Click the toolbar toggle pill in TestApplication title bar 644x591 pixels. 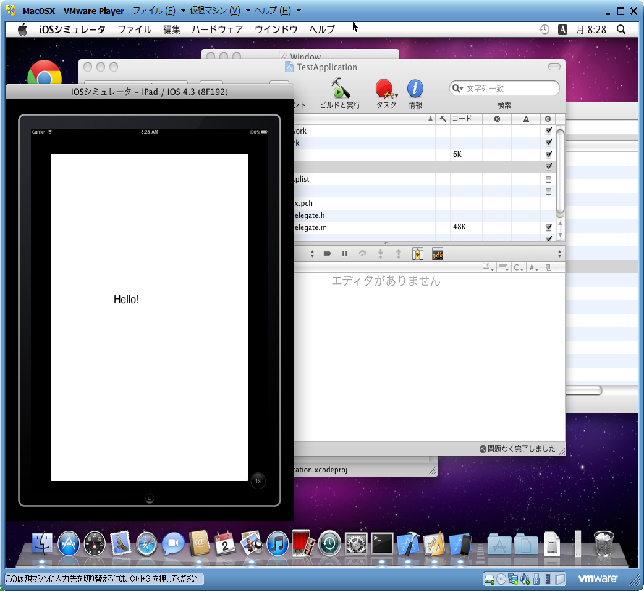(x=554, y=67)
